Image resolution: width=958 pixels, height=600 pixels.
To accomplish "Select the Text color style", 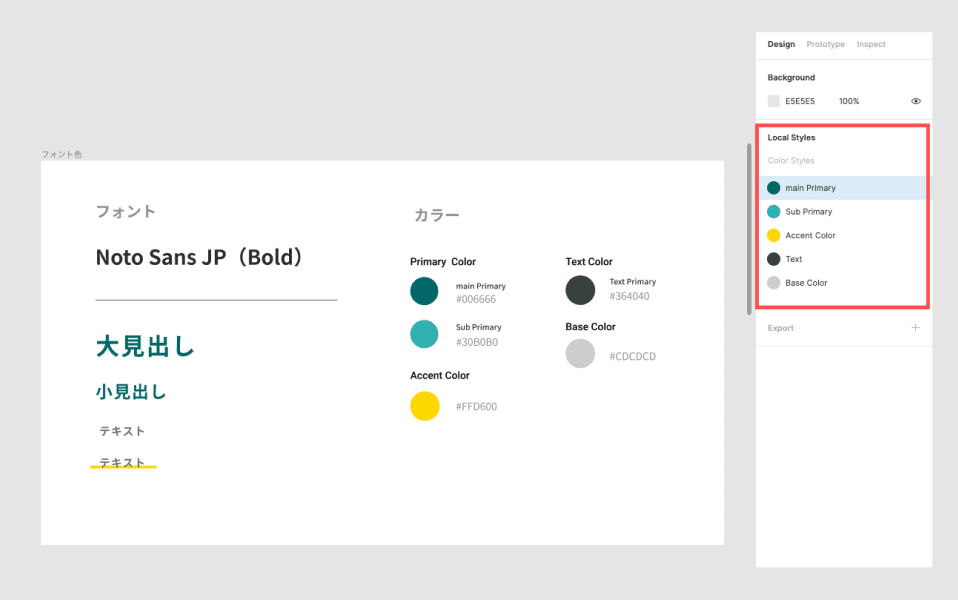I will [x=843, y=259].
